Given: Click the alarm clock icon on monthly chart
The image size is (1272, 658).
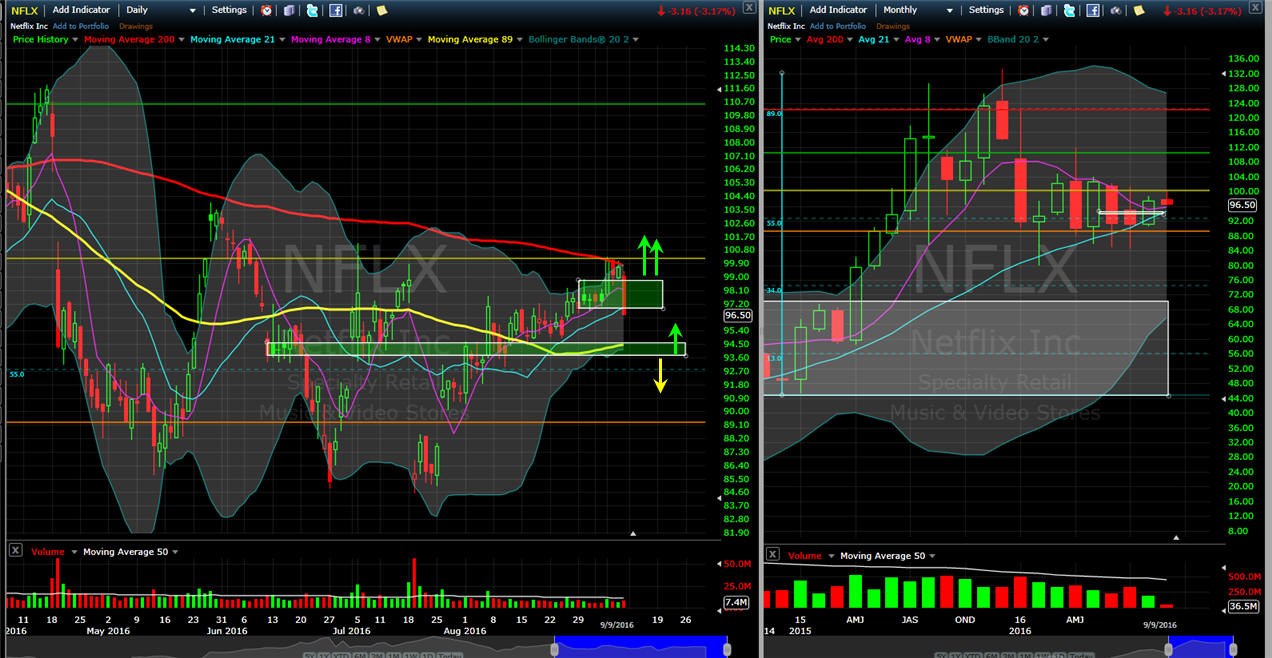Looking at the screenshot, I should (x=1023, y=10).
